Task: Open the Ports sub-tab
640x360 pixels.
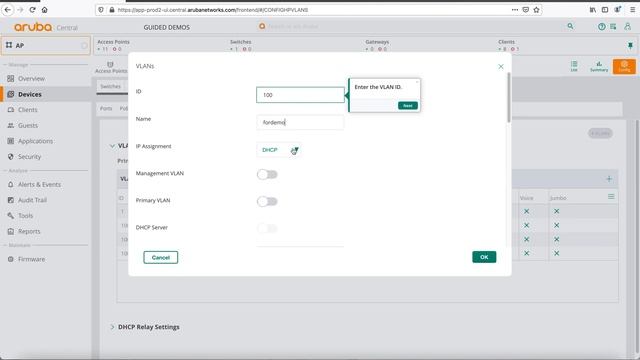Action: (x=106, y=109)
